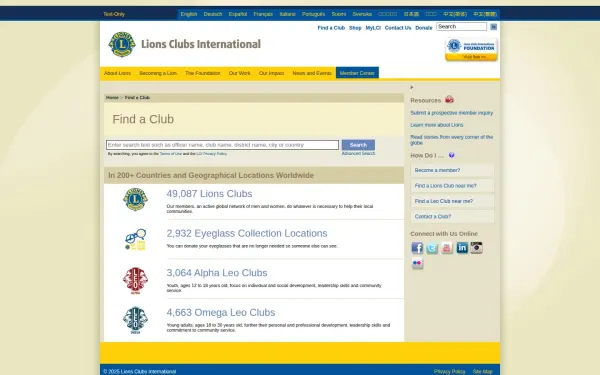This screenshot has height=375, width=600.
Task: Open The Foundation menu
Action: pos(202,73)
